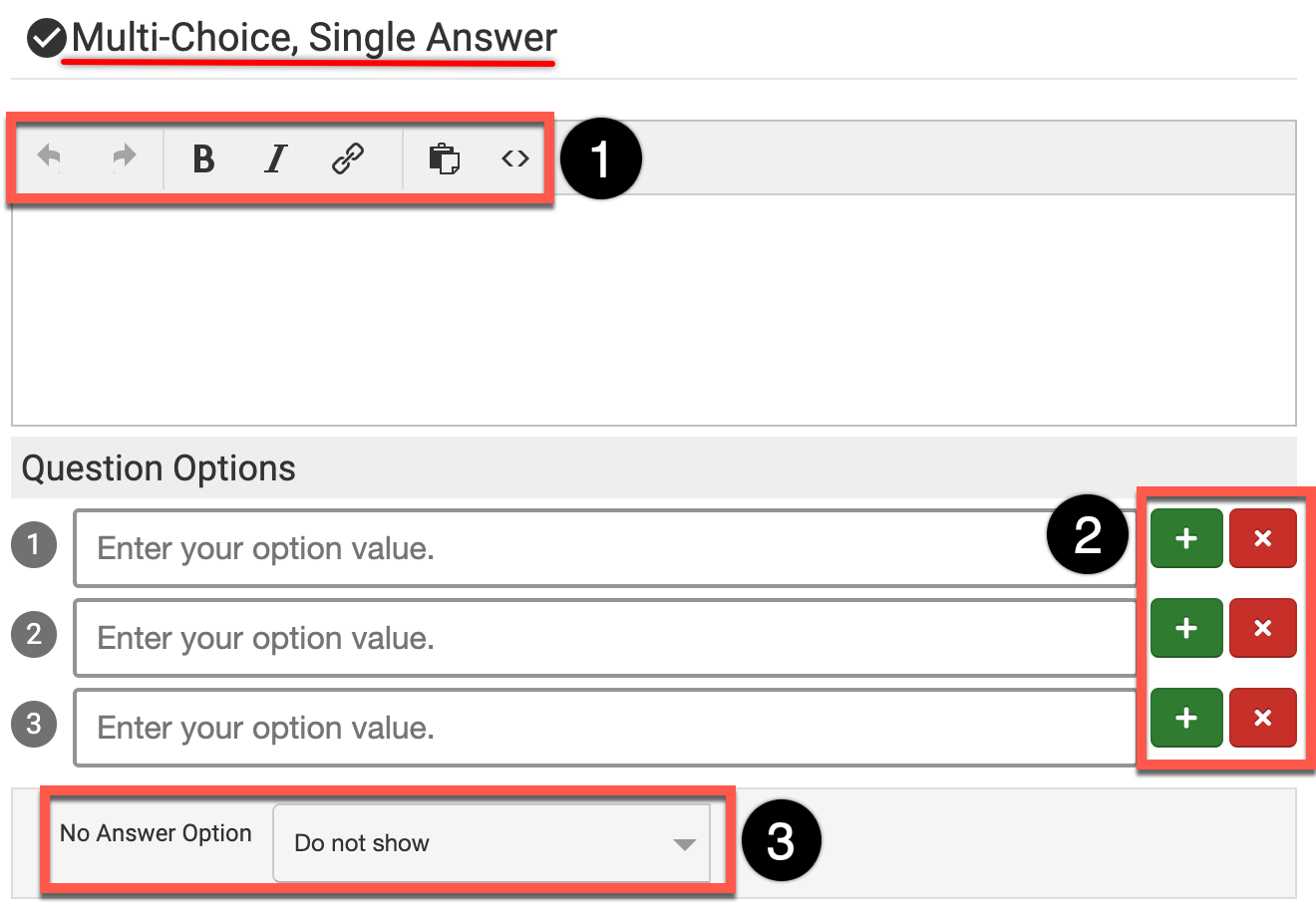Open the source code view icon

[514, 158]
